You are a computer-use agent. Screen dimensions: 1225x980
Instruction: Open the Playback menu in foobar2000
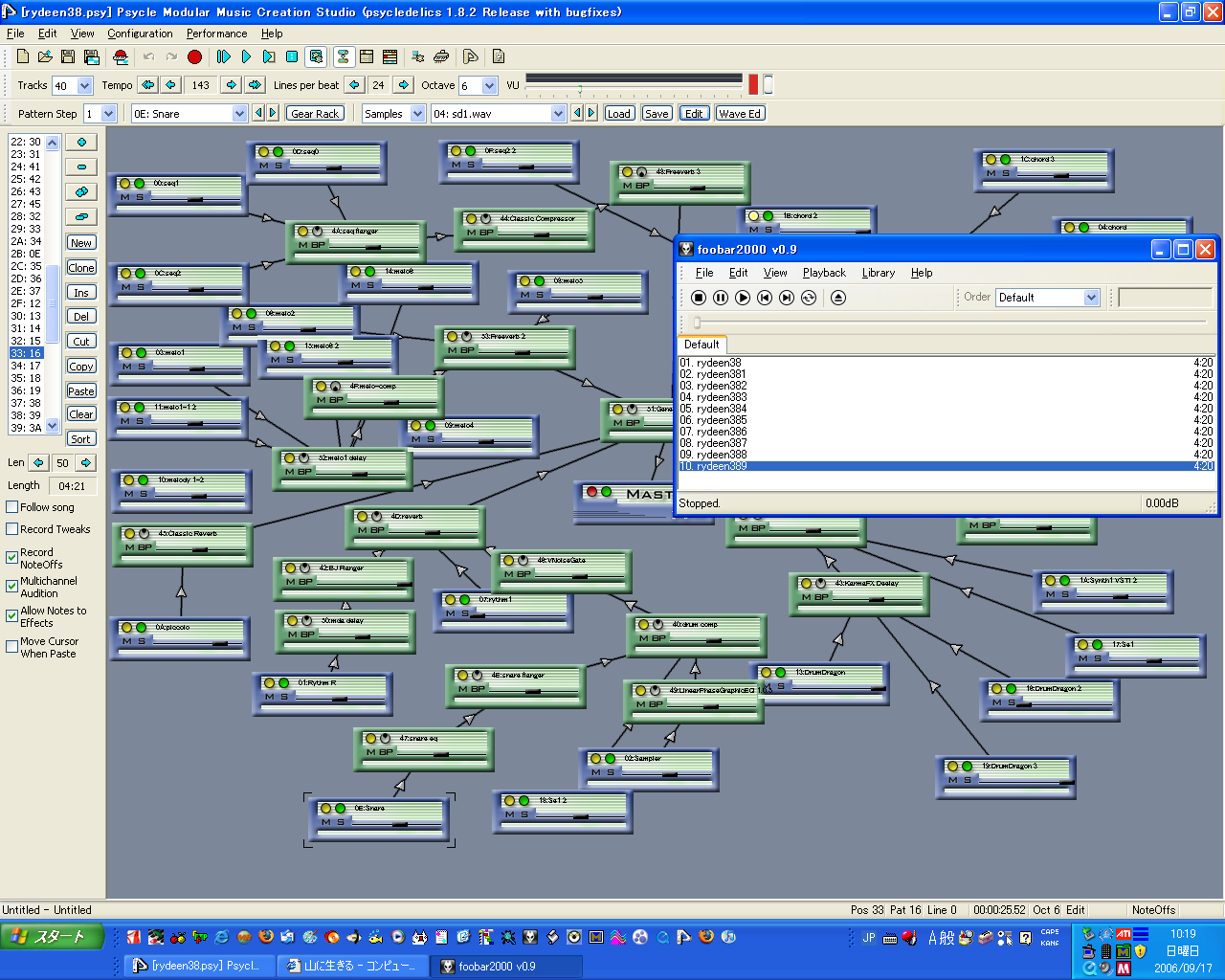pos(824,273)
